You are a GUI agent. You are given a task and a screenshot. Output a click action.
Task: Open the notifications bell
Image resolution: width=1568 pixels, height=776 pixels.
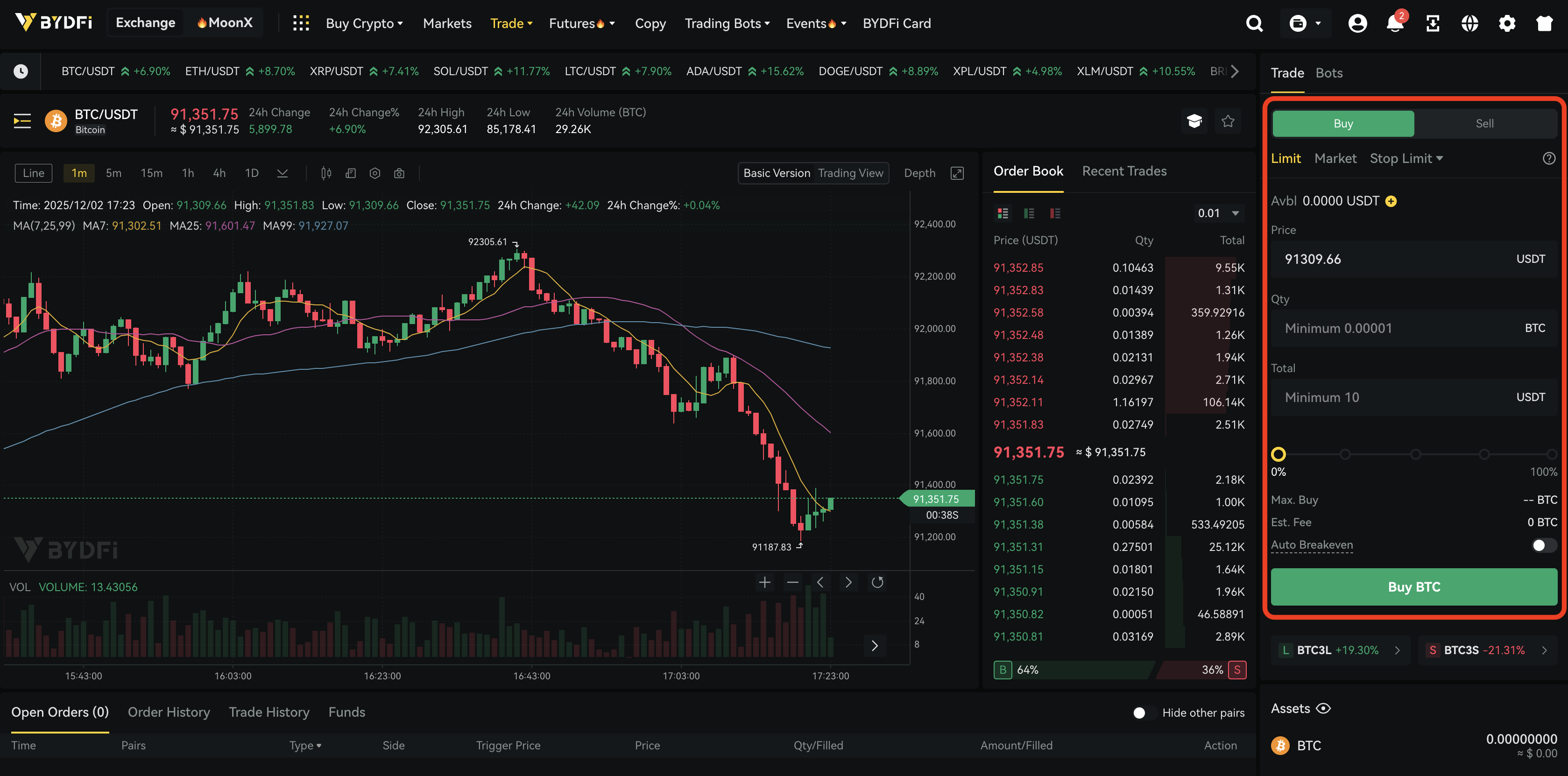point(1394,24)
